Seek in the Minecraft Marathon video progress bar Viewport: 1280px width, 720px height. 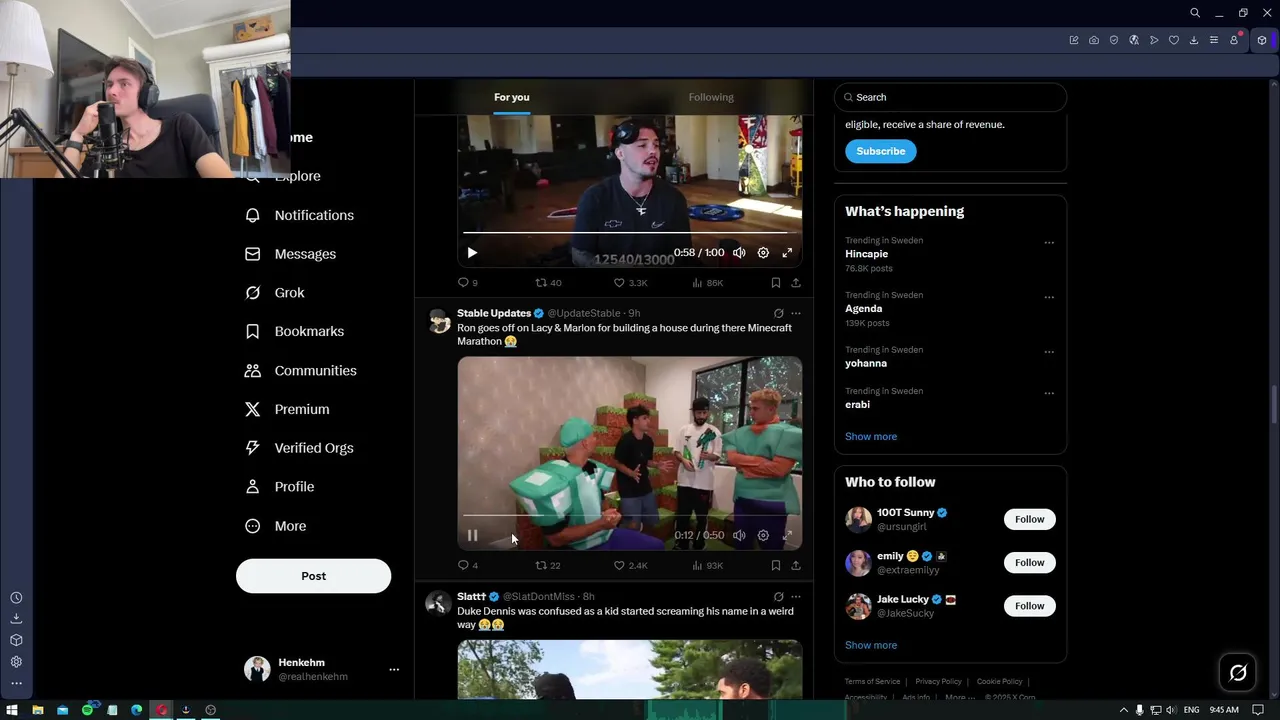[x=630, y=516]
